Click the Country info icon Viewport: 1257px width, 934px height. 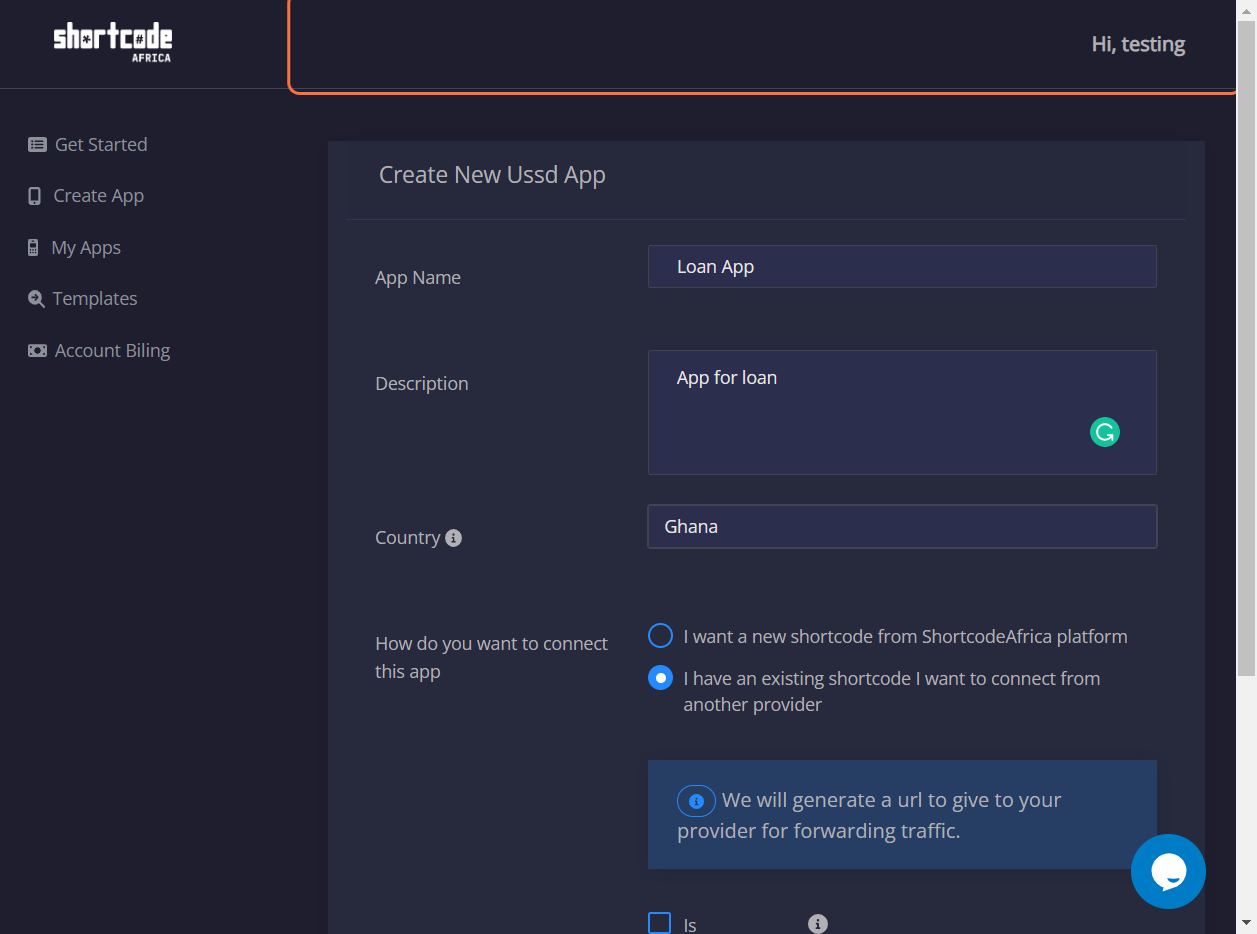453,538
